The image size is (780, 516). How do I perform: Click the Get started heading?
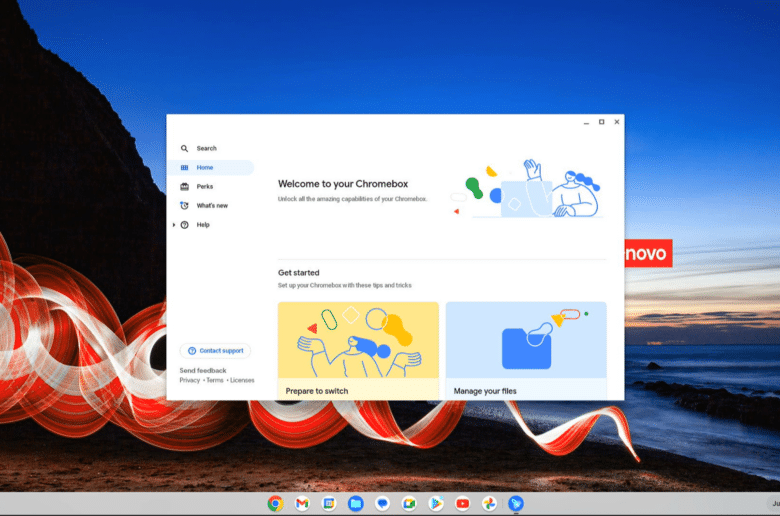[298, 273]
